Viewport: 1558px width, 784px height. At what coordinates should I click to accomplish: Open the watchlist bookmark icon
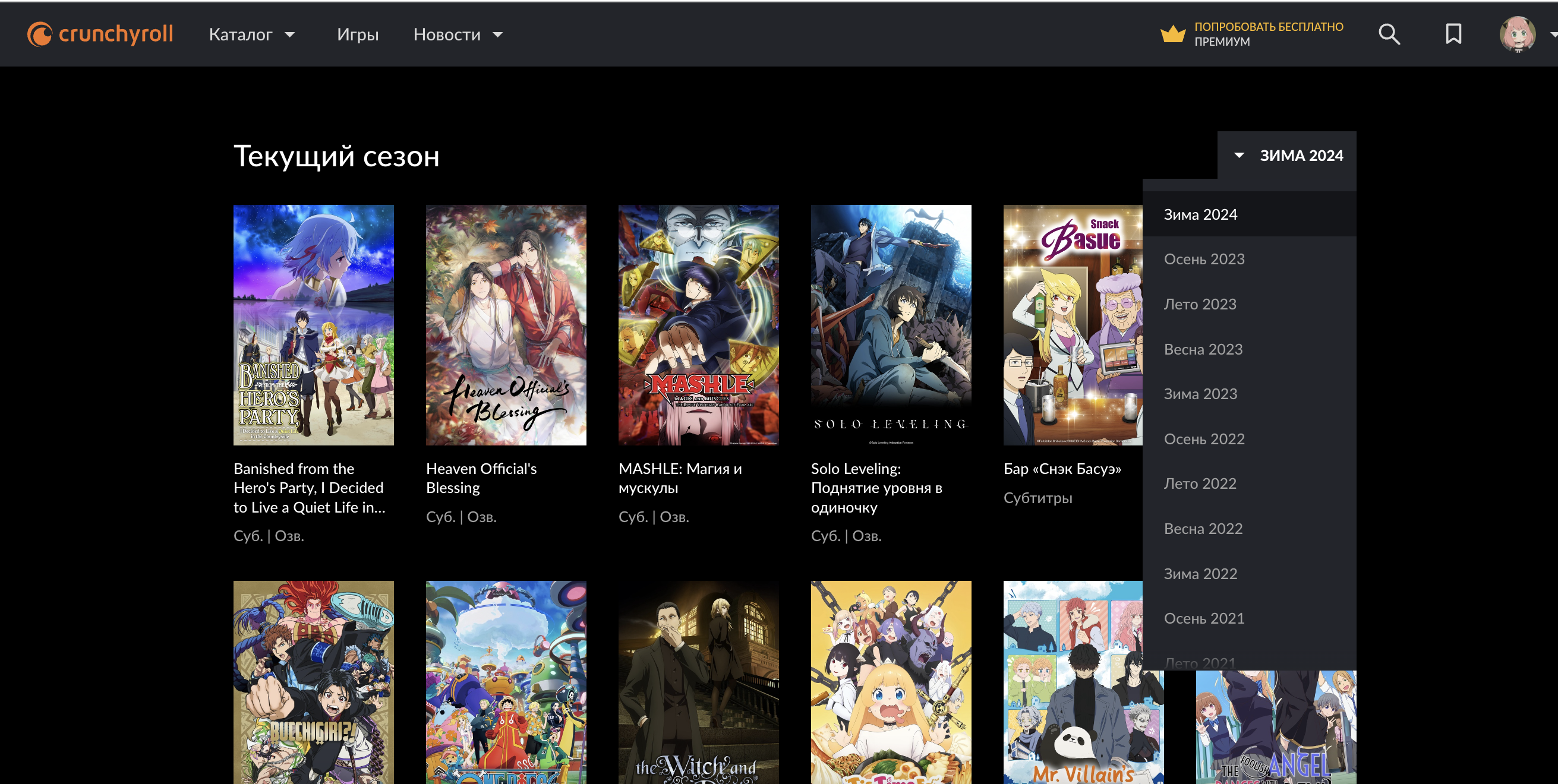click(x=1453, y=34)
